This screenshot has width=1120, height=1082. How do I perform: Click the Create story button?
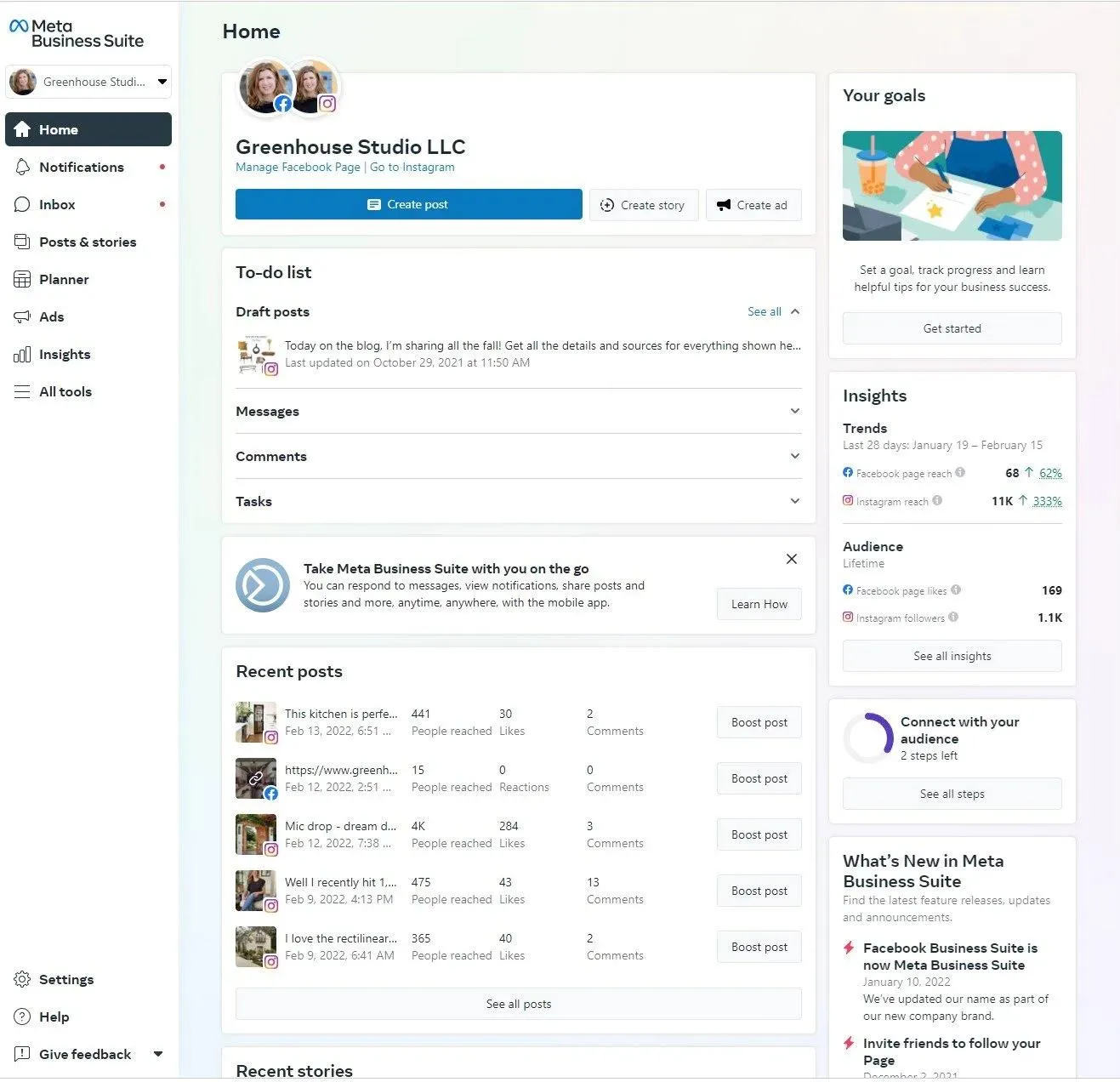[644, 205]
